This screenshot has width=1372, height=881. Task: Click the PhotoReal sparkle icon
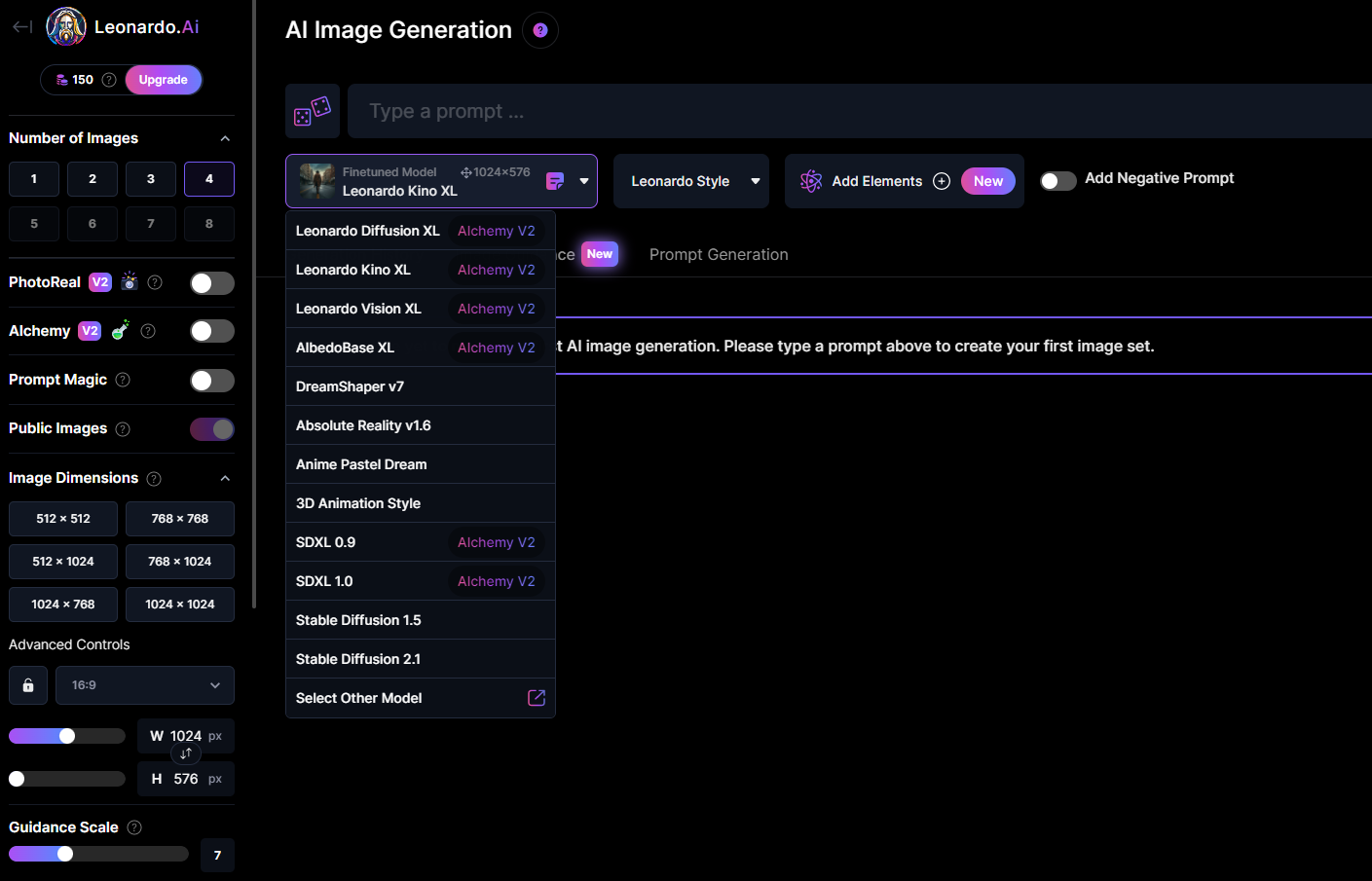tap(130, 282)
